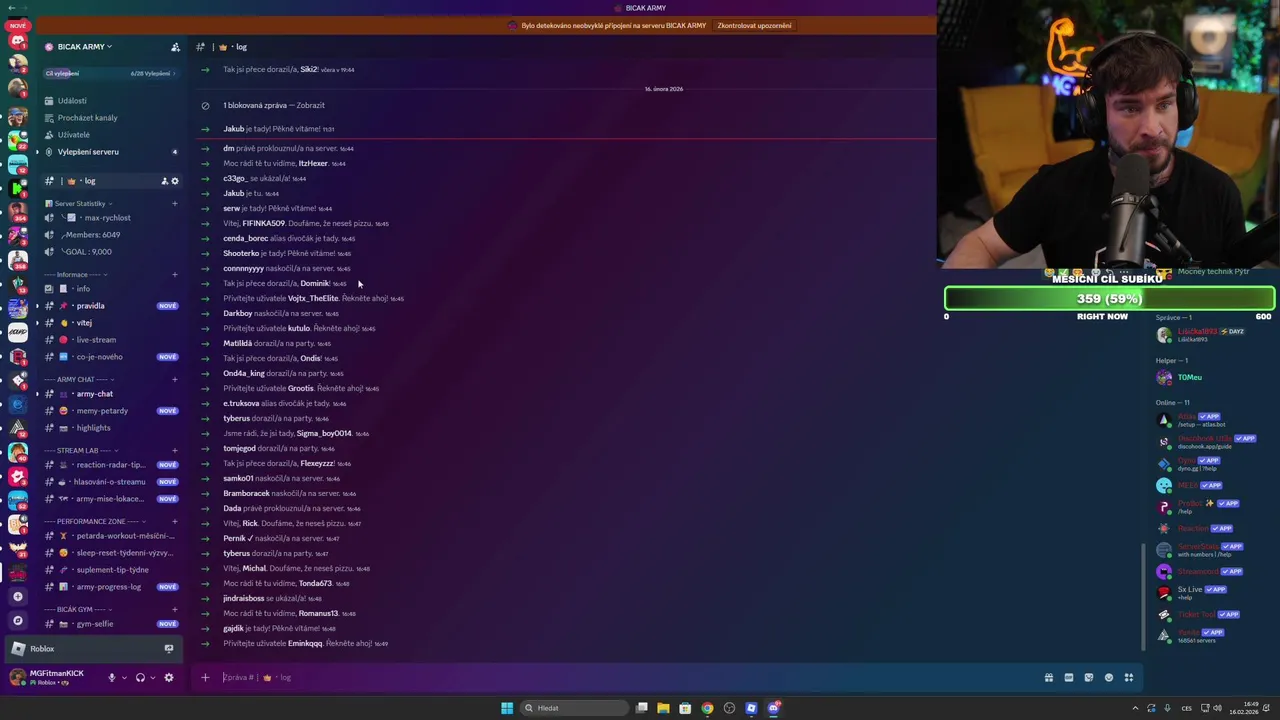
Task: Open microphone input options arrow
Action: click(x=124, y=677)
